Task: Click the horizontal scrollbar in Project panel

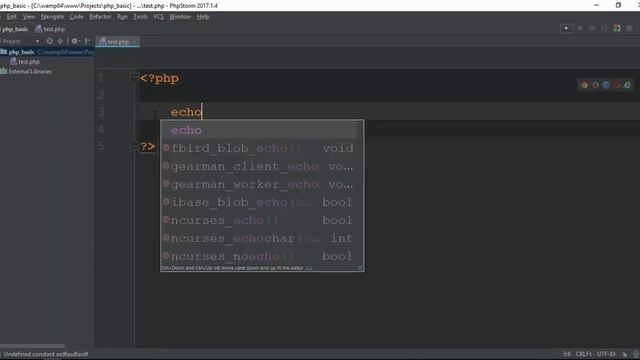Action: pos(33,346)
